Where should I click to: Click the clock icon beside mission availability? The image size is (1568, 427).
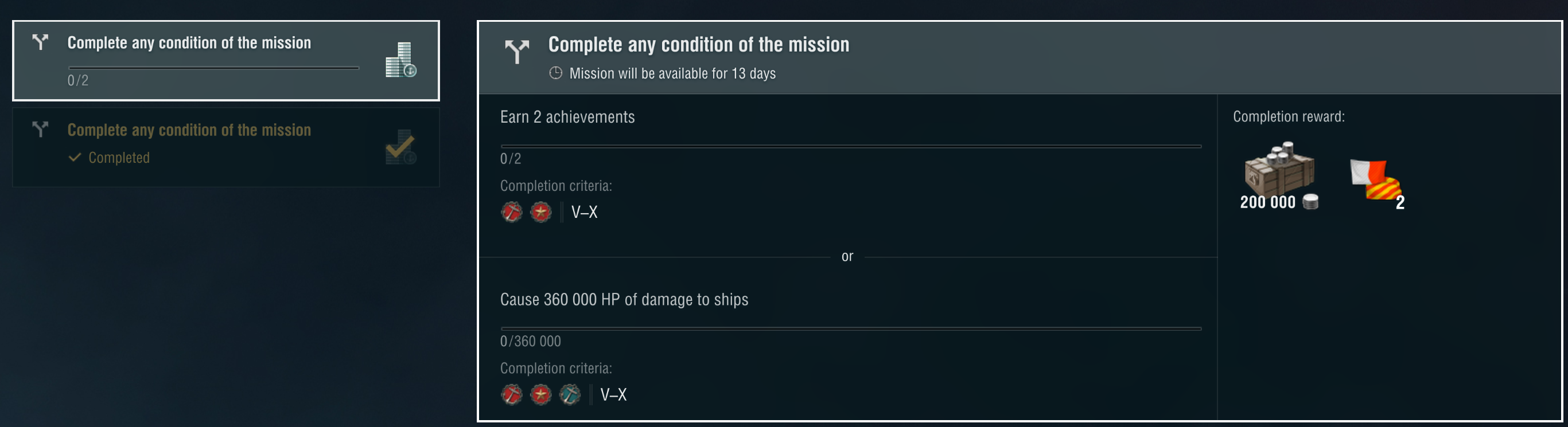[555, 73]
